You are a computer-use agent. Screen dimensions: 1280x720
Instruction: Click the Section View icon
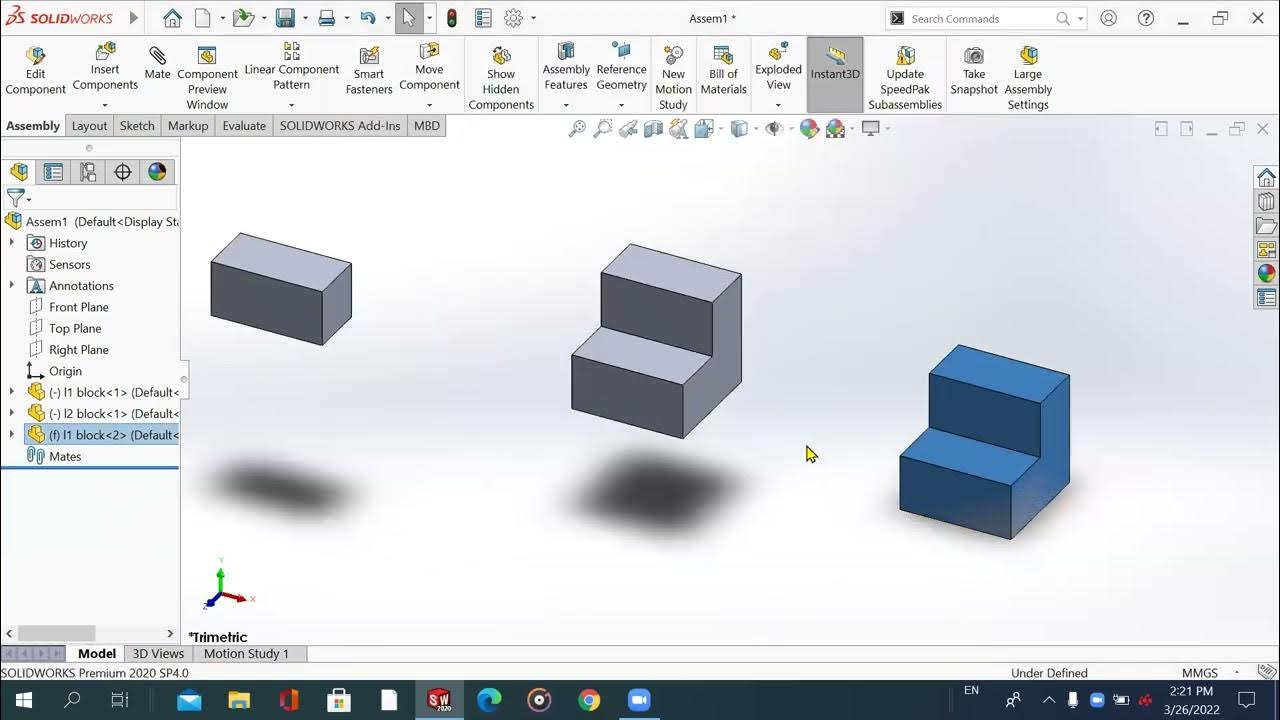tap(653, 128)
